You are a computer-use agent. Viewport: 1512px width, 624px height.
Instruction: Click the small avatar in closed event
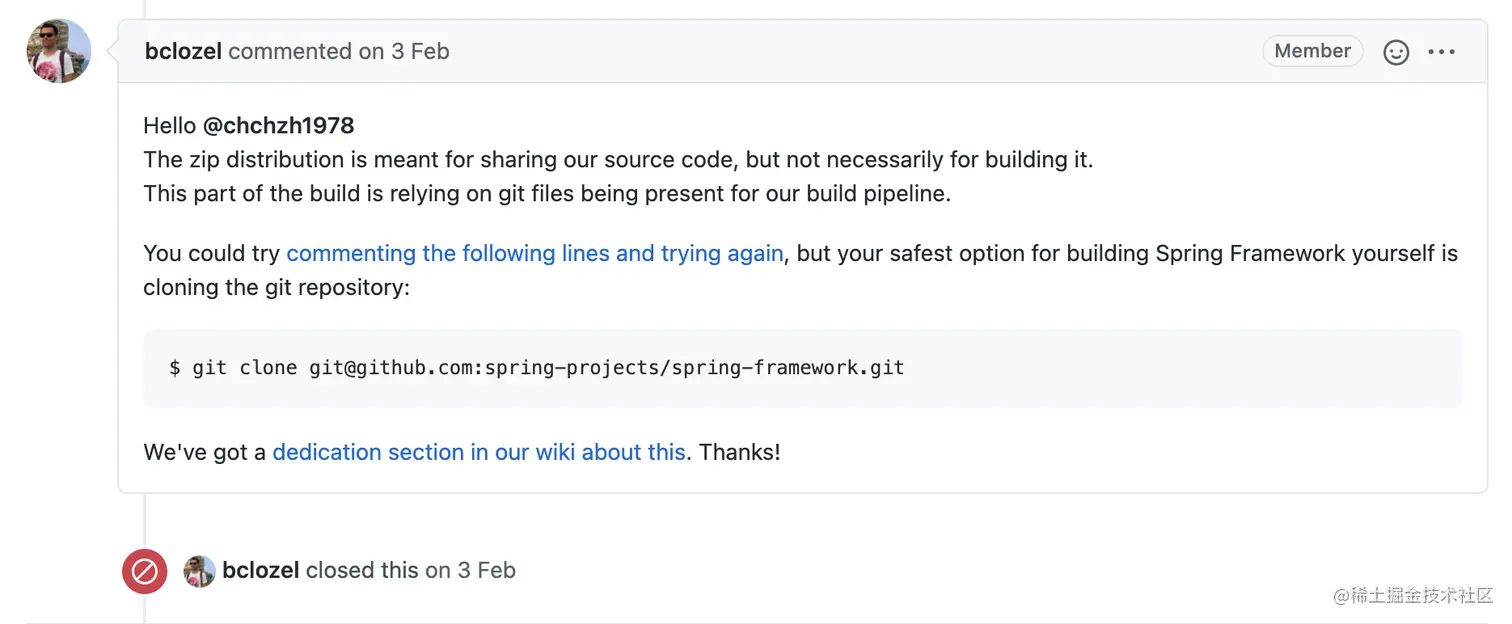click(200, 571)
